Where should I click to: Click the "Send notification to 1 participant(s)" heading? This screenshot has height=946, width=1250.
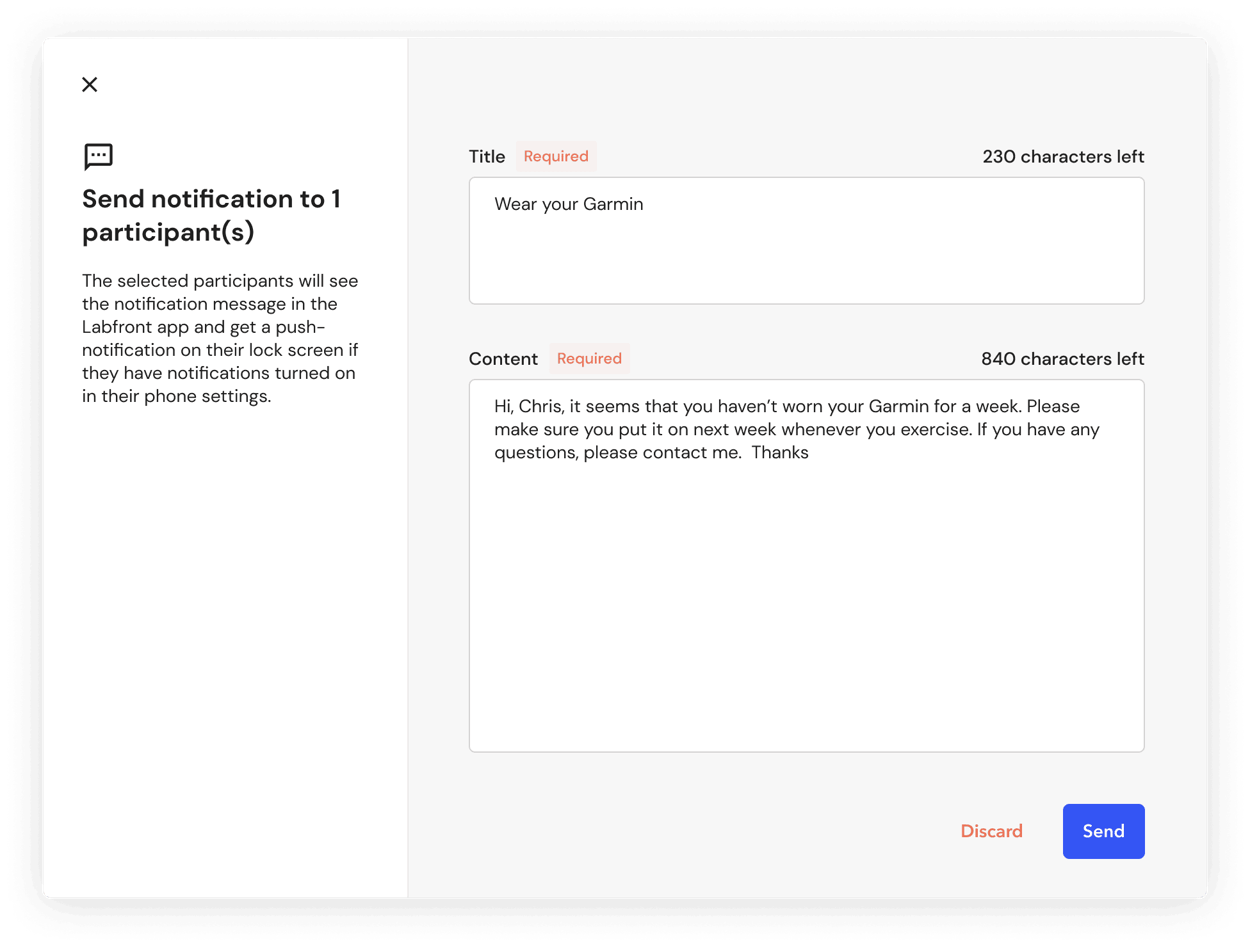click(x=211, y=215)
